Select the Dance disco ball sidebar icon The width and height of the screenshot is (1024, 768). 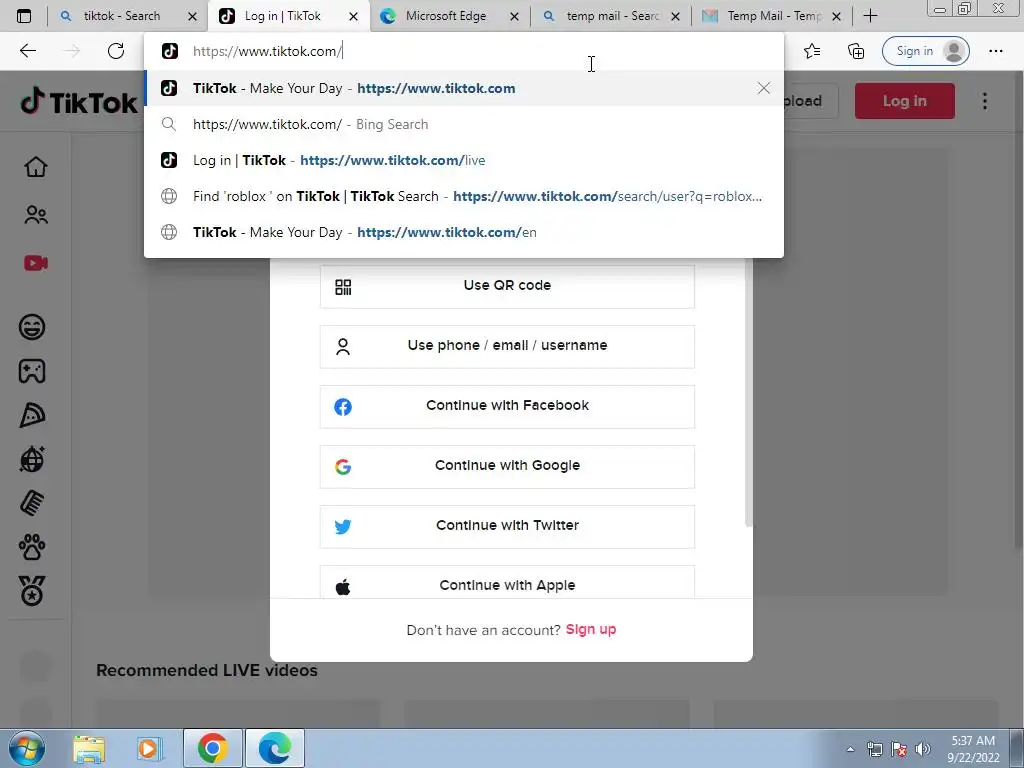pyautogui.click(x=32, y=460)
